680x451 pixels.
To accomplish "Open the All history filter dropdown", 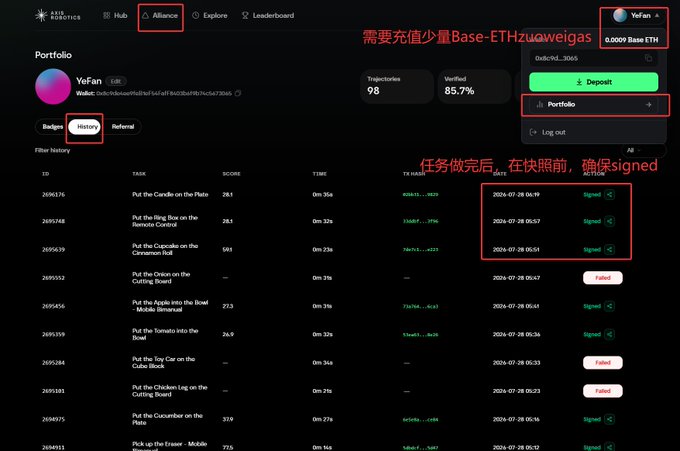I will 644,150.
